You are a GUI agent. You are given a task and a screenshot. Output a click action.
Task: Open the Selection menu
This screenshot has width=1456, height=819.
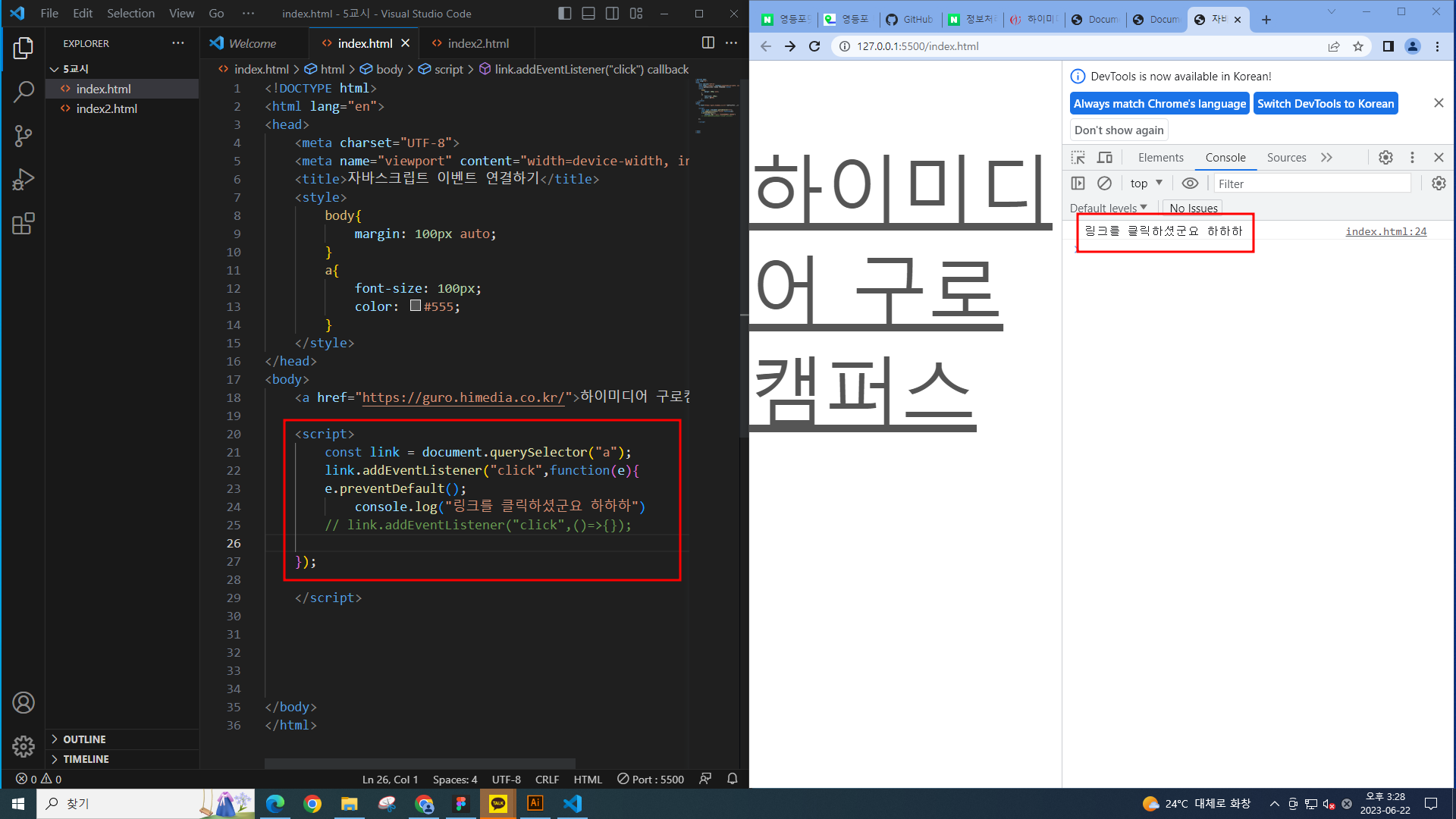130,14
